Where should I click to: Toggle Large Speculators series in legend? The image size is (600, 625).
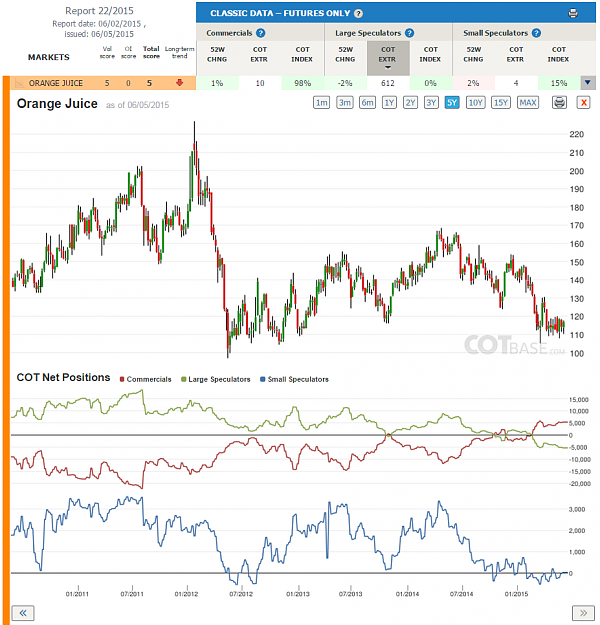click(x=216, y=379)
